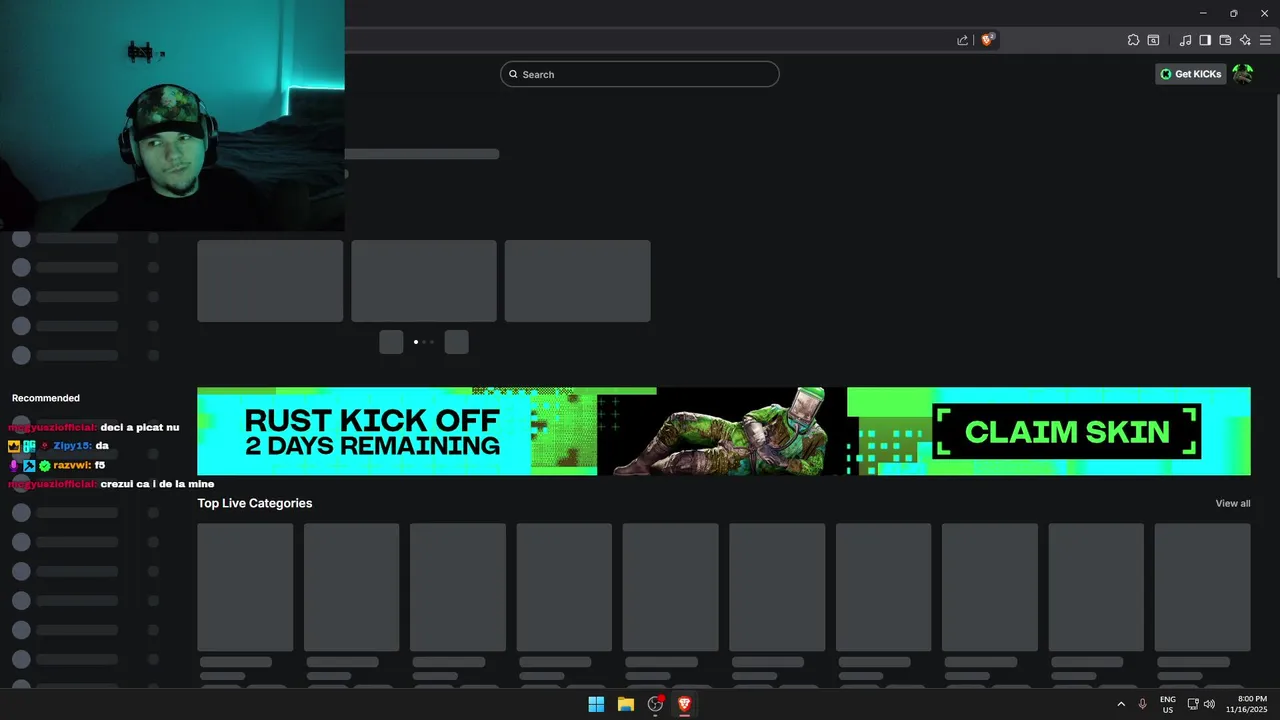
Task: Click the magnifier icon in Search box
Action: pos(513,74)
